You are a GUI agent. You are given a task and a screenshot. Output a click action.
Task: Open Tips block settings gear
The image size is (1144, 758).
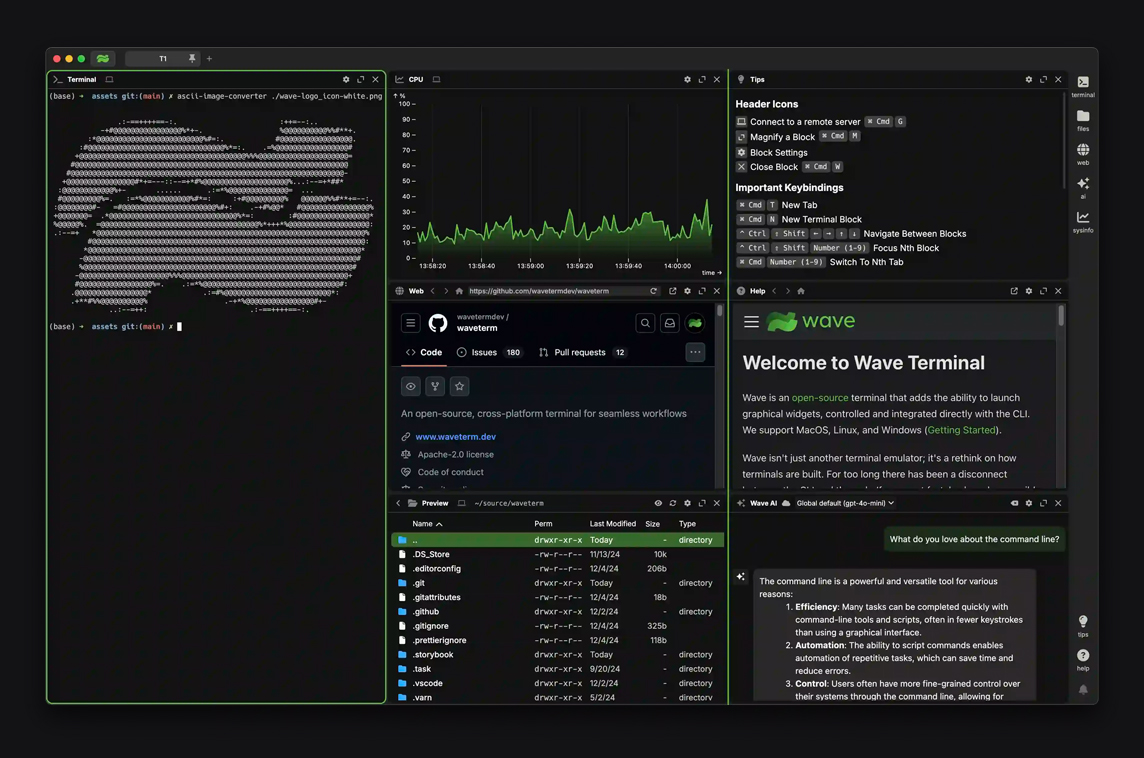(1029, 80)
